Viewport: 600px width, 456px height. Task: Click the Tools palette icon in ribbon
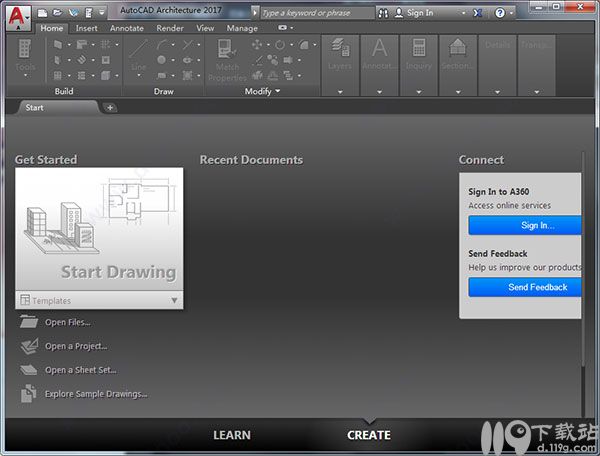(x=25, y=49)
